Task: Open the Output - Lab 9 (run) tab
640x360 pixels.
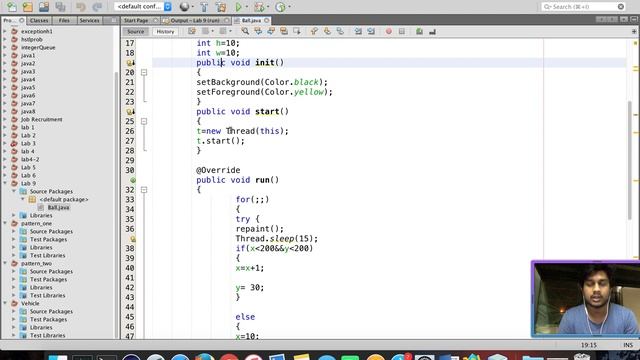Action: pos(195,20)
